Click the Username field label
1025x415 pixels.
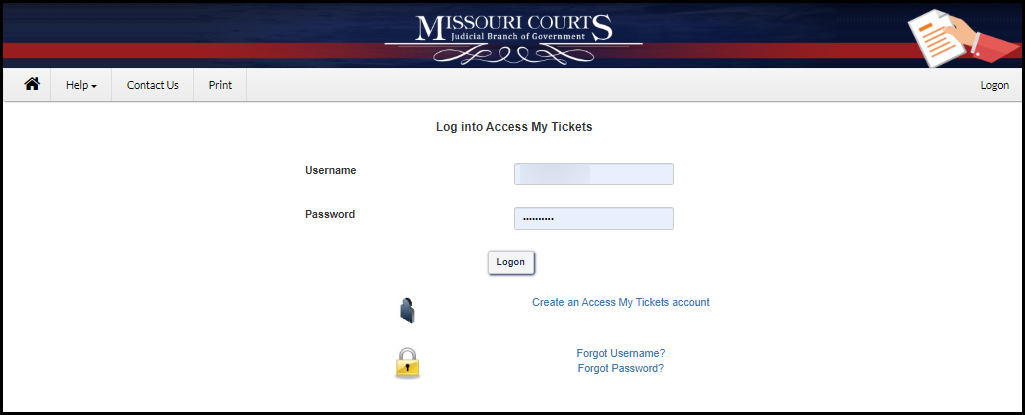[330, 170]
